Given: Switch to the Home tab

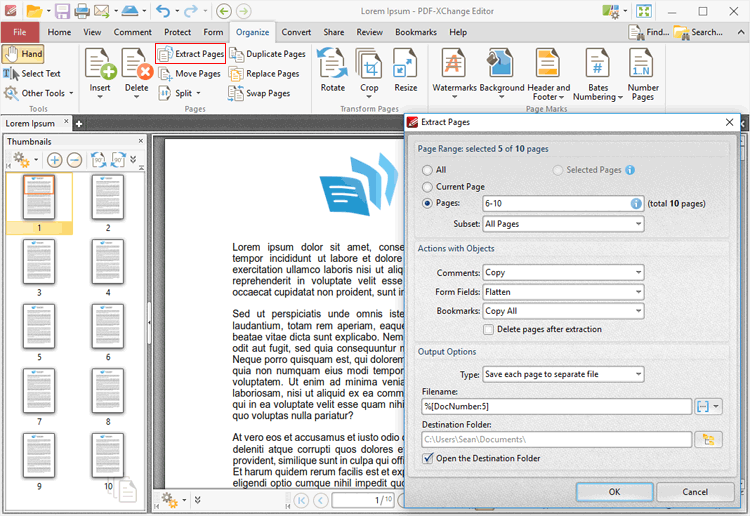Looking at the screenshot, I should [x=59, y=32].
